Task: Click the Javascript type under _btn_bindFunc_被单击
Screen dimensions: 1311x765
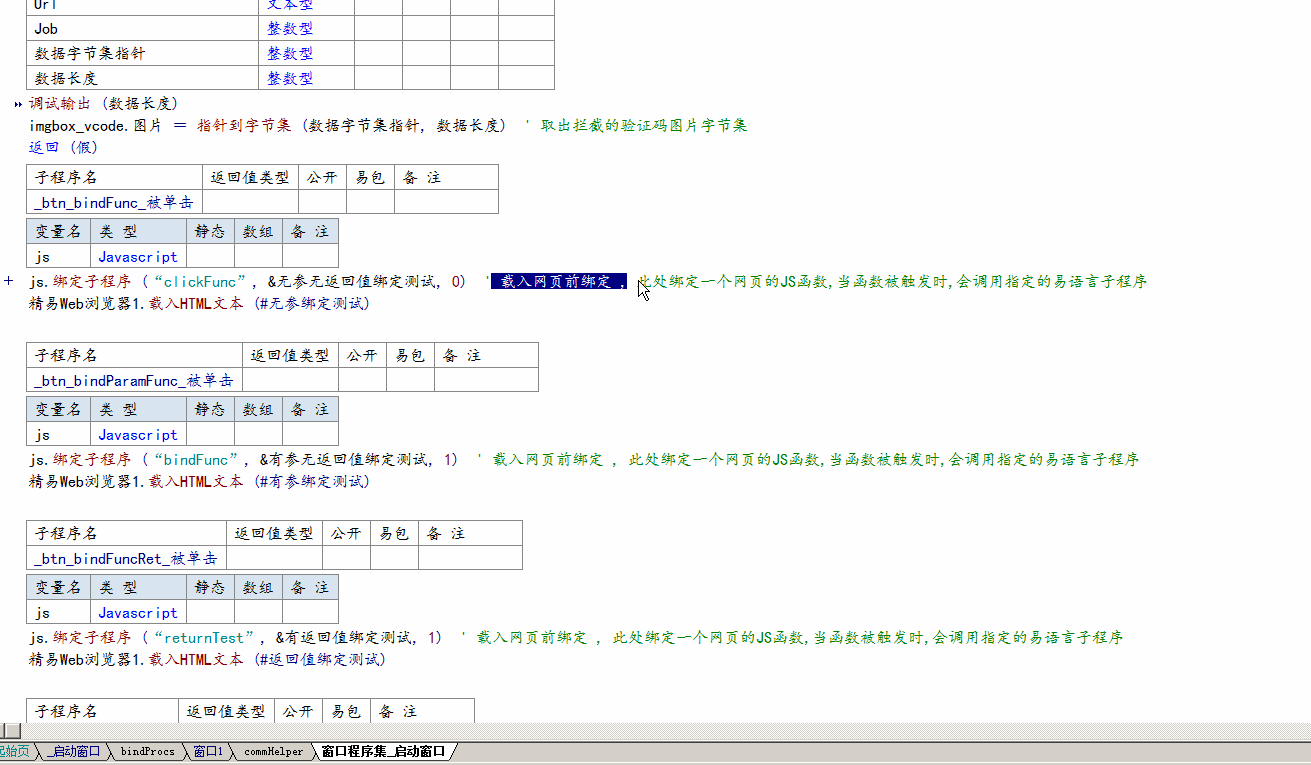Action: (138, 257)
